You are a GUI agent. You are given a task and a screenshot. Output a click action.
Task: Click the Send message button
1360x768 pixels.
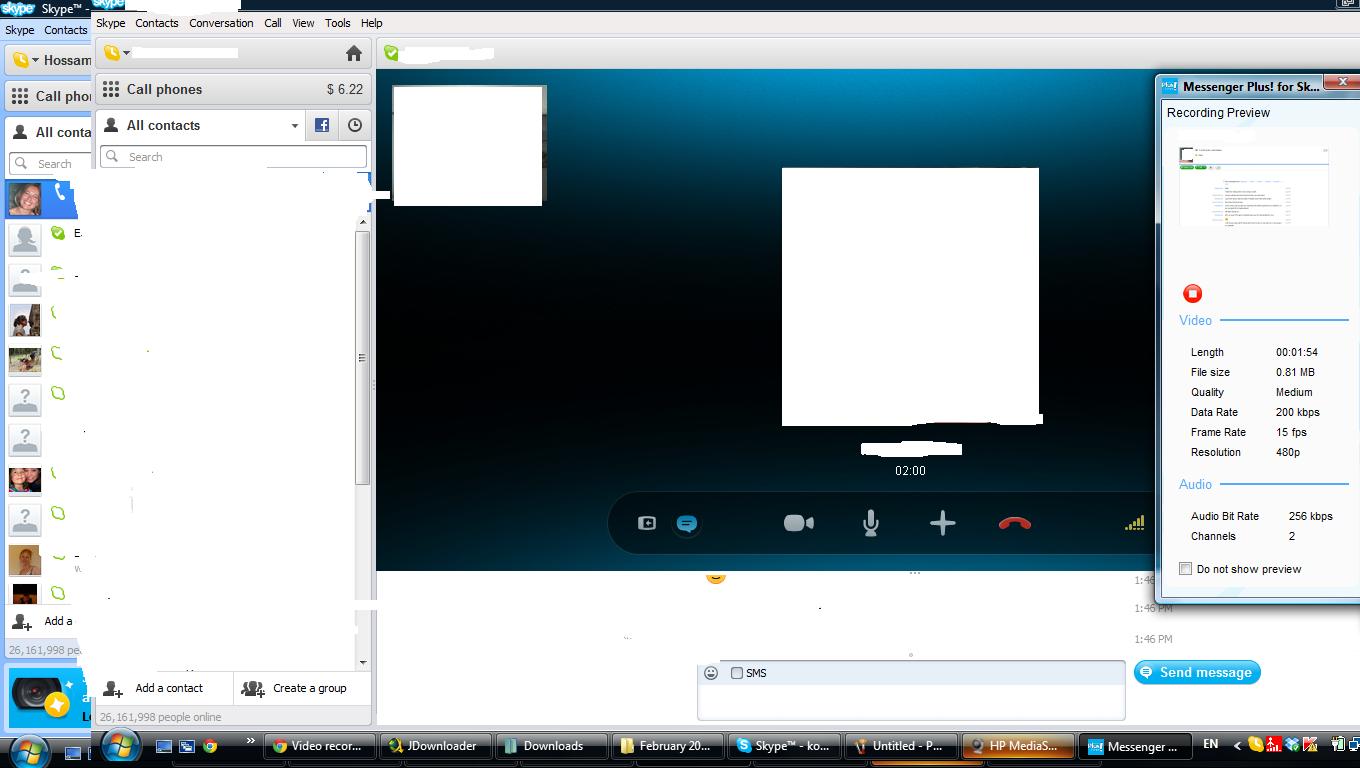tap(1197, 672)
